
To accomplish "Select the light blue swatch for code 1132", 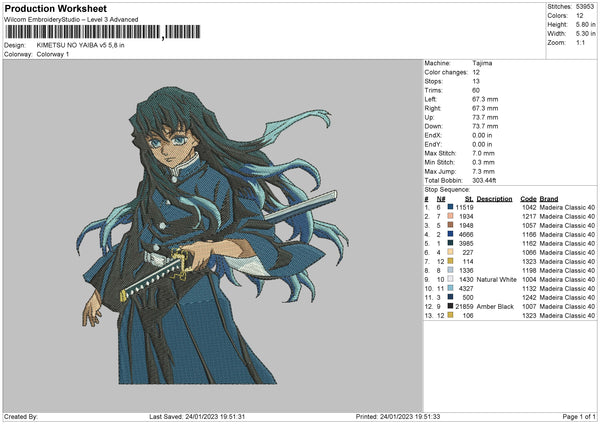I will pyautogui.click(x=450, y=288).
